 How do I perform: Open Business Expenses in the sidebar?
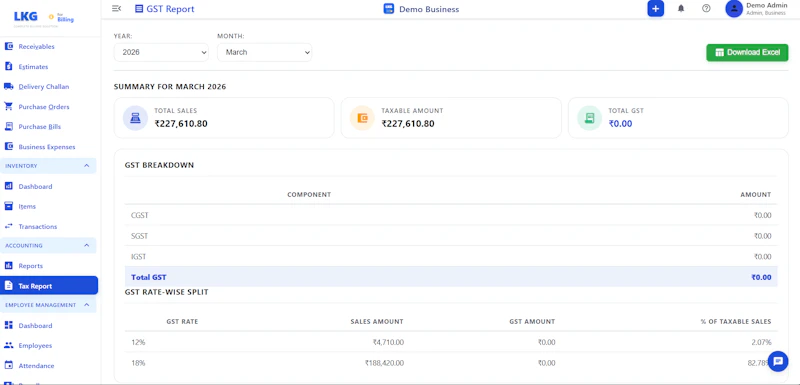coord(47,147)
